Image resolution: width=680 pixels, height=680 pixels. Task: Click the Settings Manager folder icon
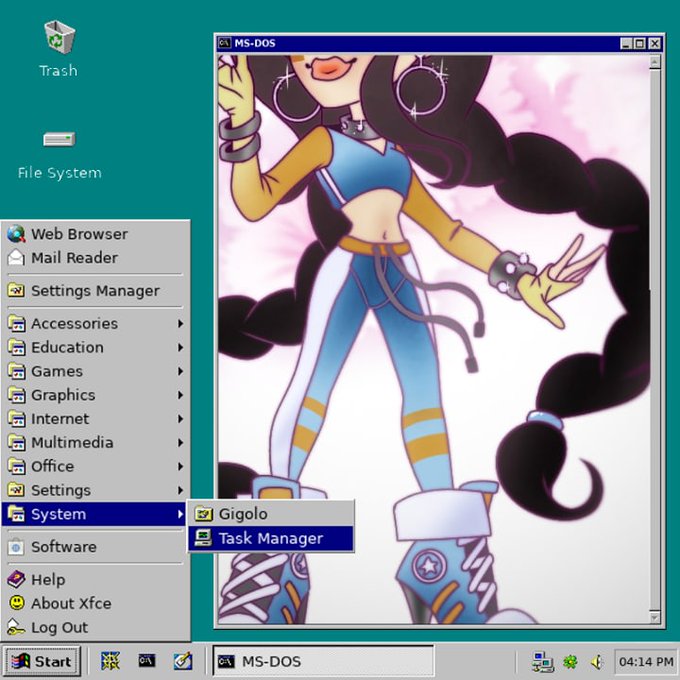click(x=16, y=290)
